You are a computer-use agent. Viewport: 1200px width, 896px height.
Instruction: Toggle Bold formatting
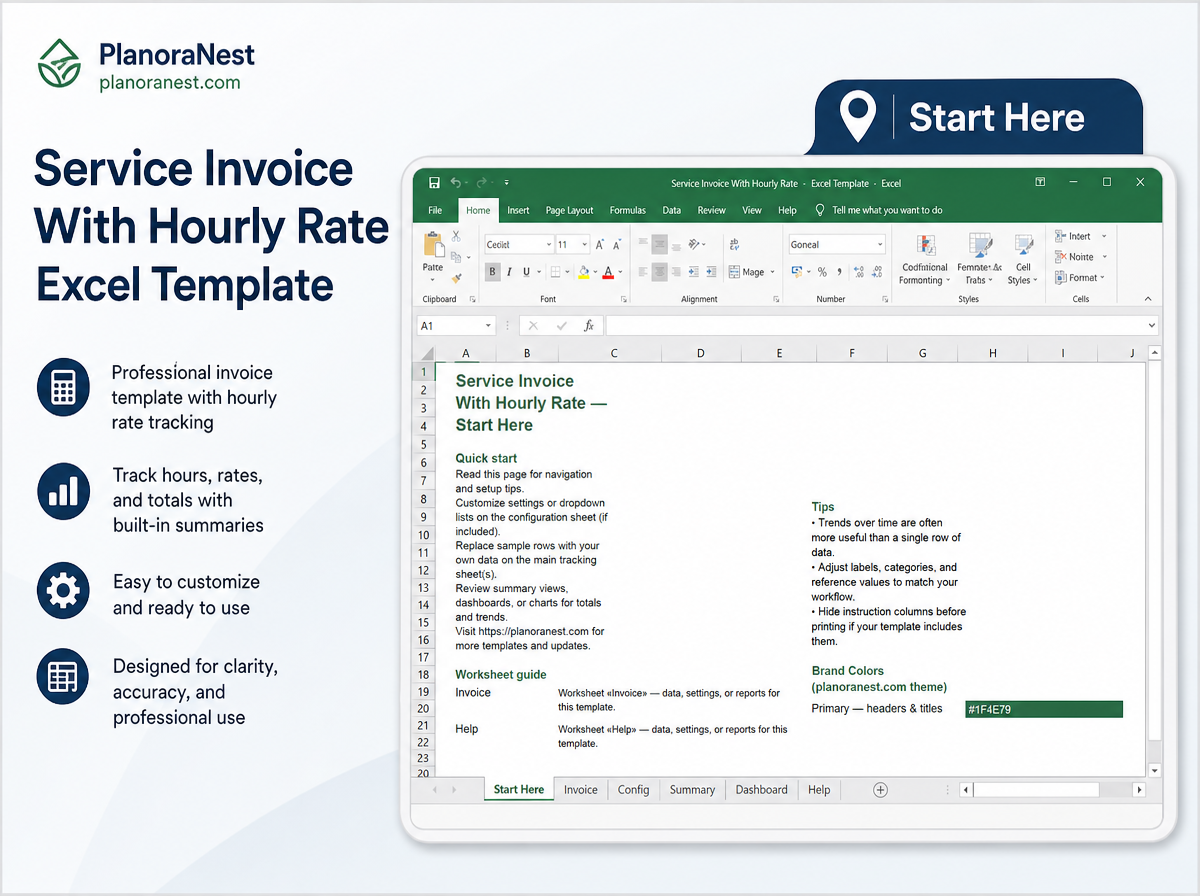coord(493,271)
